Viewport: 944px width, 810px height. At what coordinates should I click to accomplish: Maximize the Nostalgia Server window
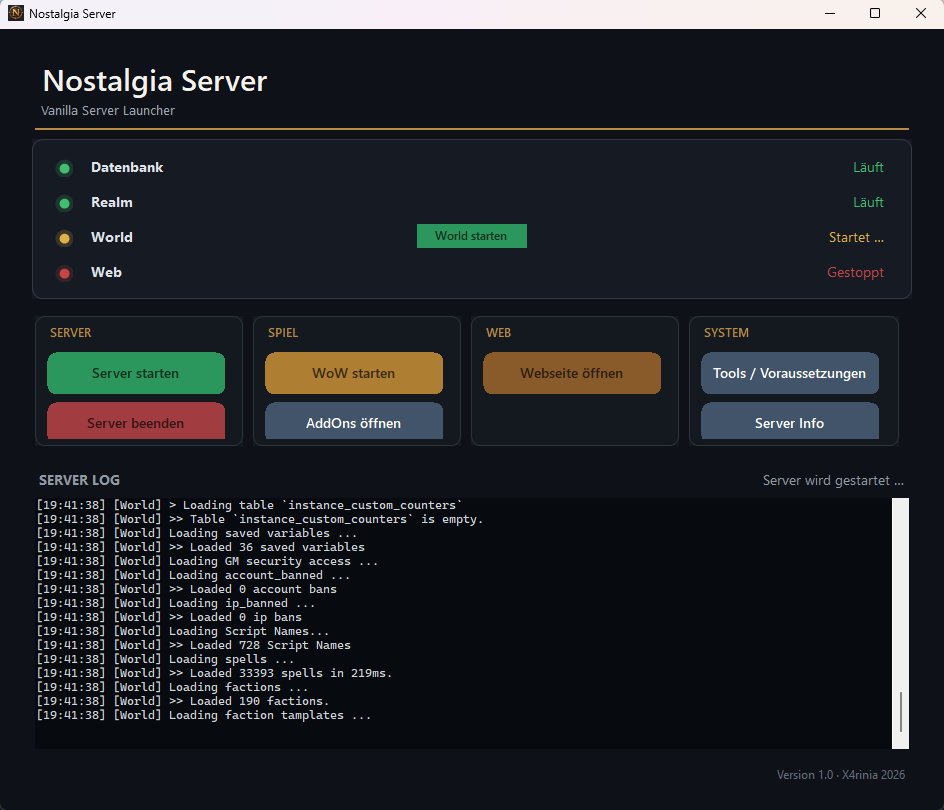point(875,13)
